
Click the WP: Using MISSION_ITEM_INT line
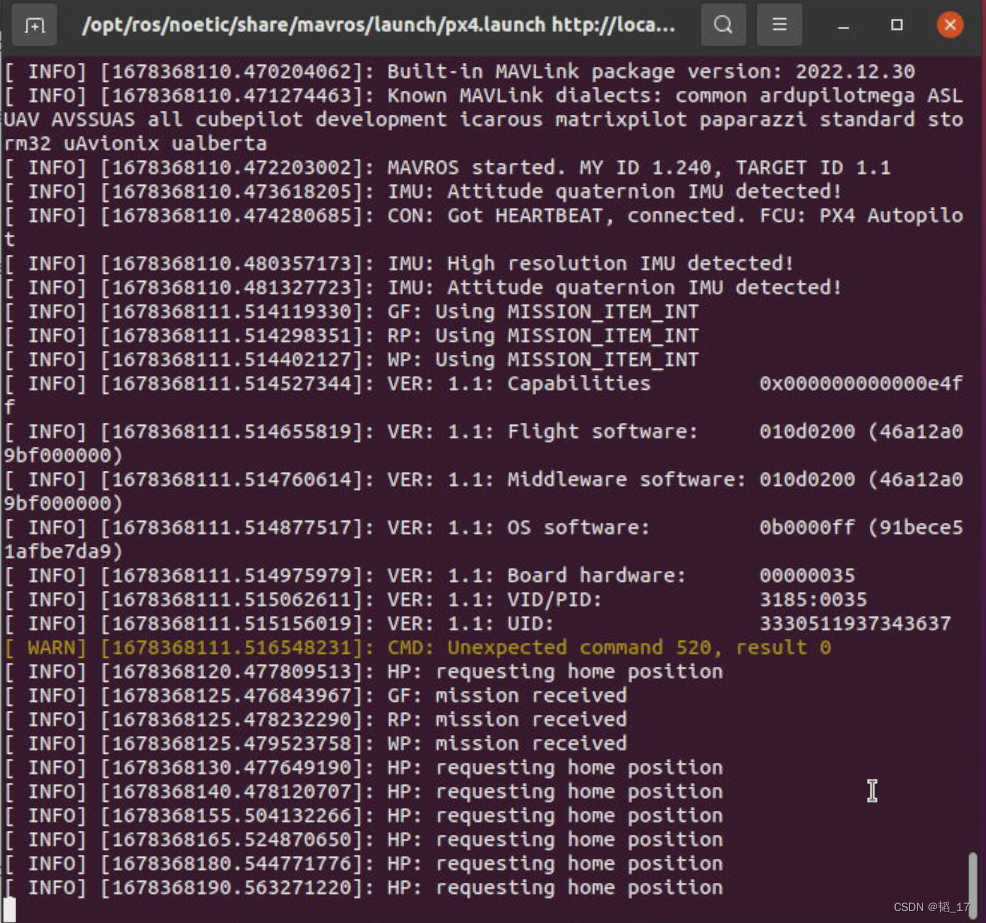click(x=351, y=360)
